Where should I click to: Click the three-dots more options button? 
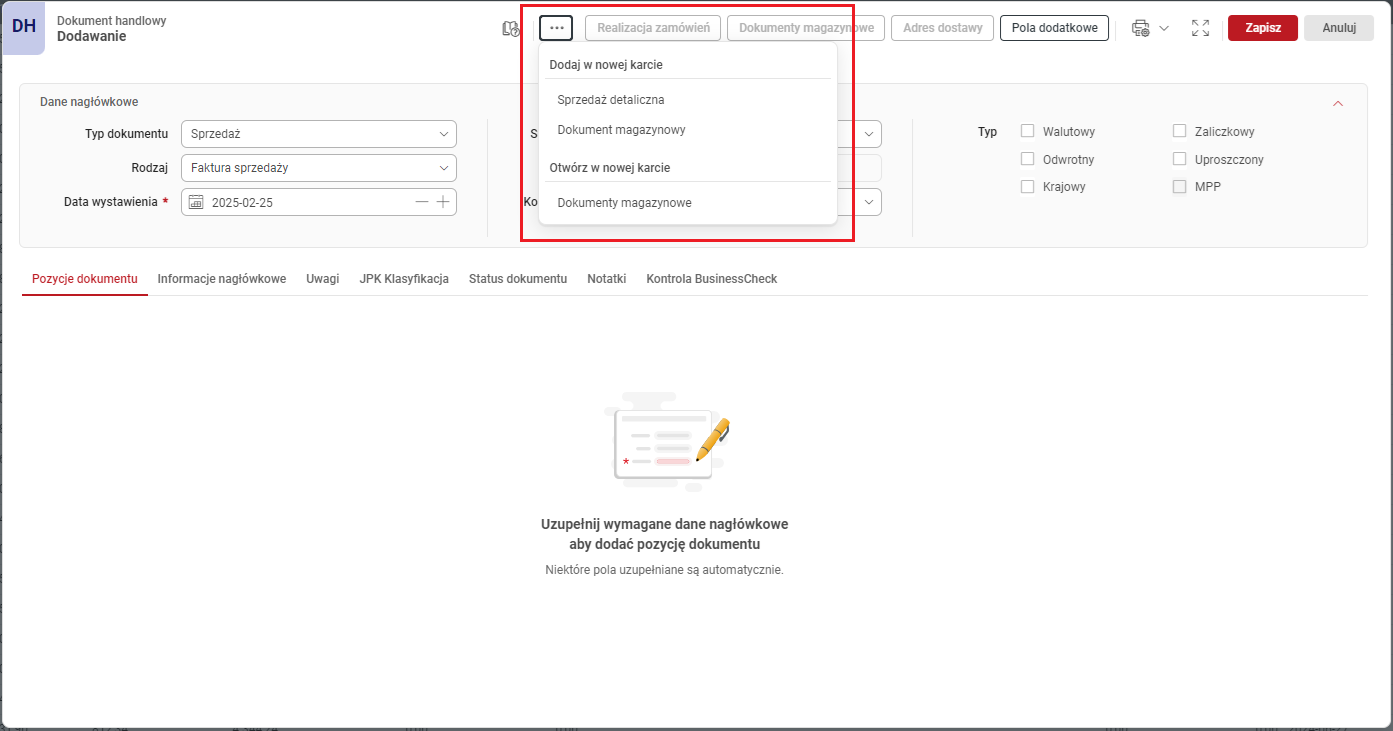click(x=556, y=28)
